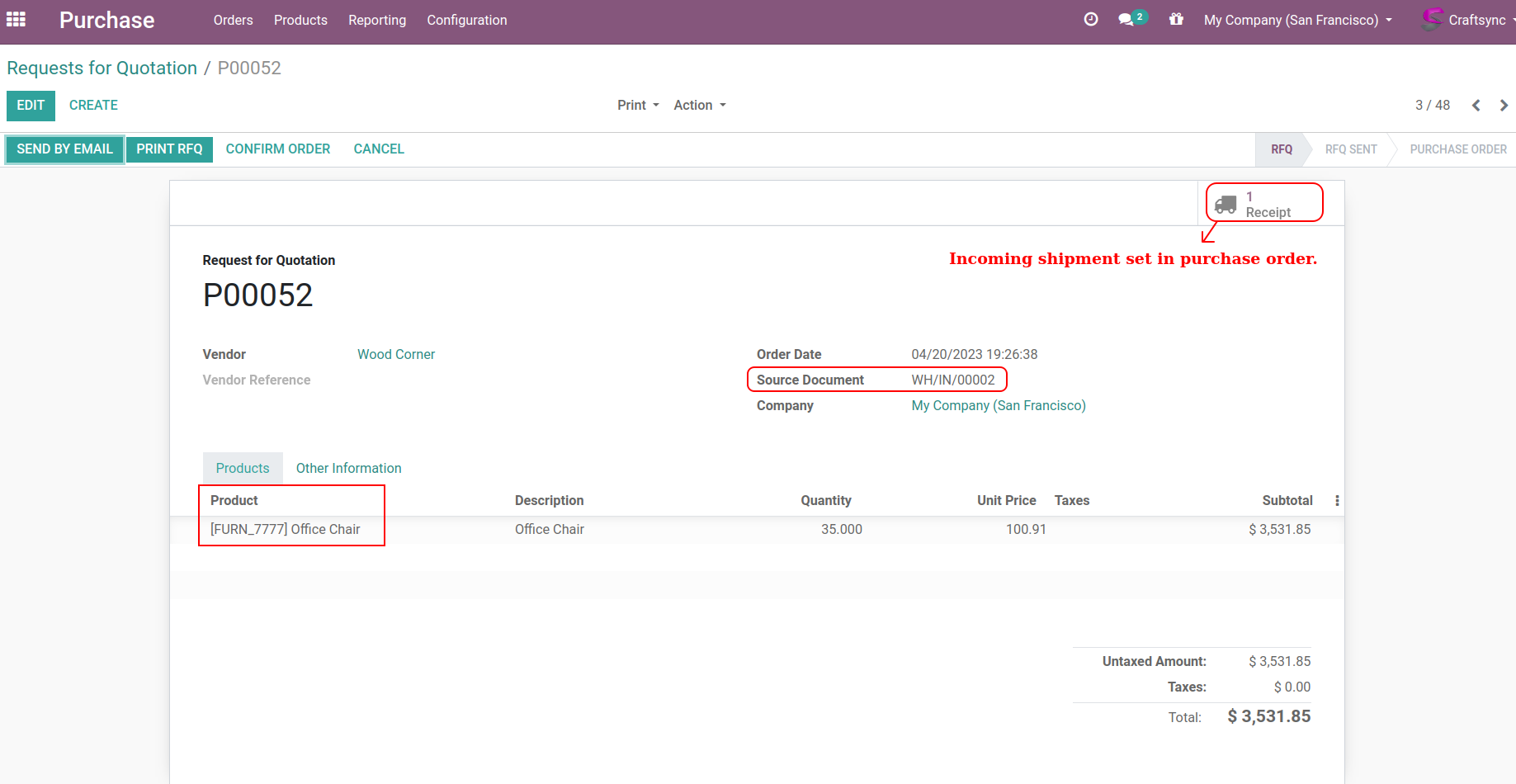Open the conversations chat icon
Screen dimensions: 1516x784
1127,19
